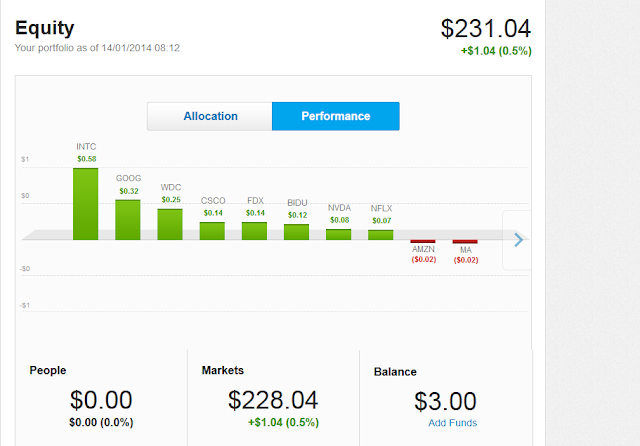The image size is (640, 446).
Task: Click the ($0.02) loss under MA
Action: (466, 260)
